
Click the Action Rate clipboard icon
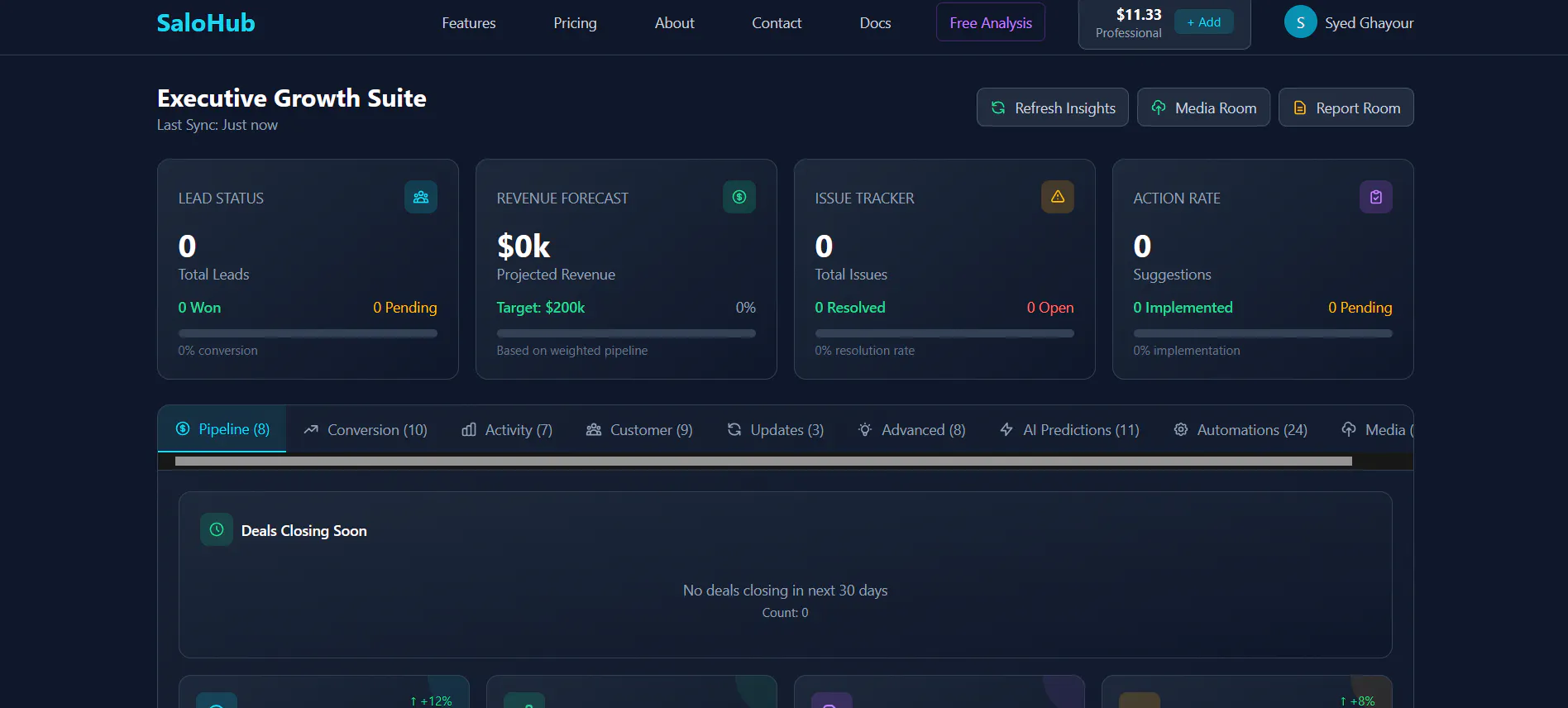point(1376,197)
